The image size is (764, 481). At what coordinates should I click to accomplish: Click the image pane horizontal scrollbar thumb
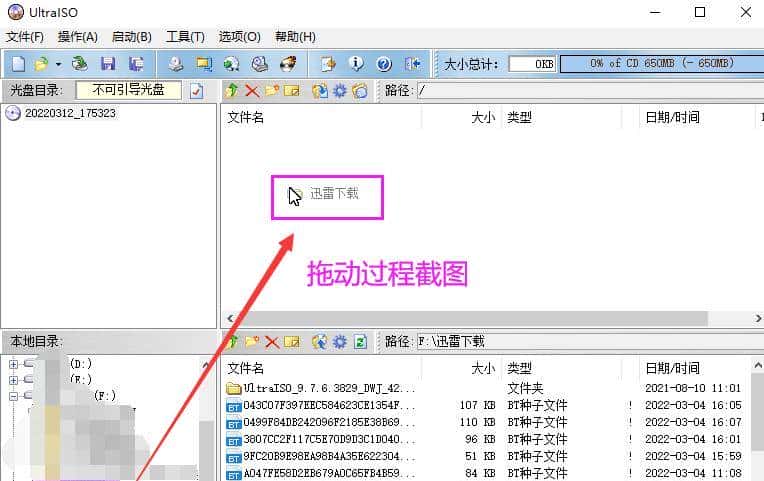click(472, 318)
